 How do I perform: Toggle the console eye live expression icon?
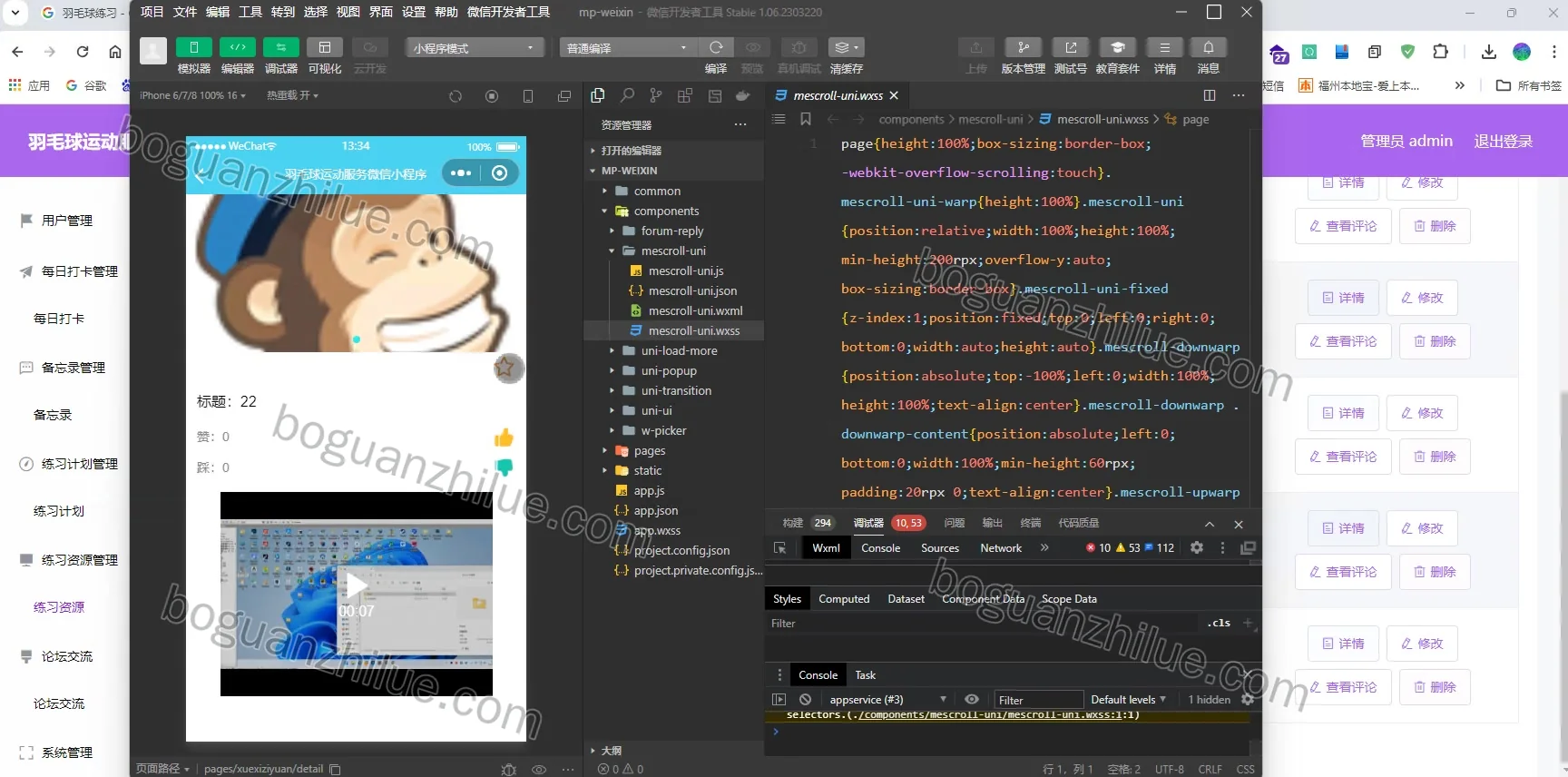pos(972,699)
